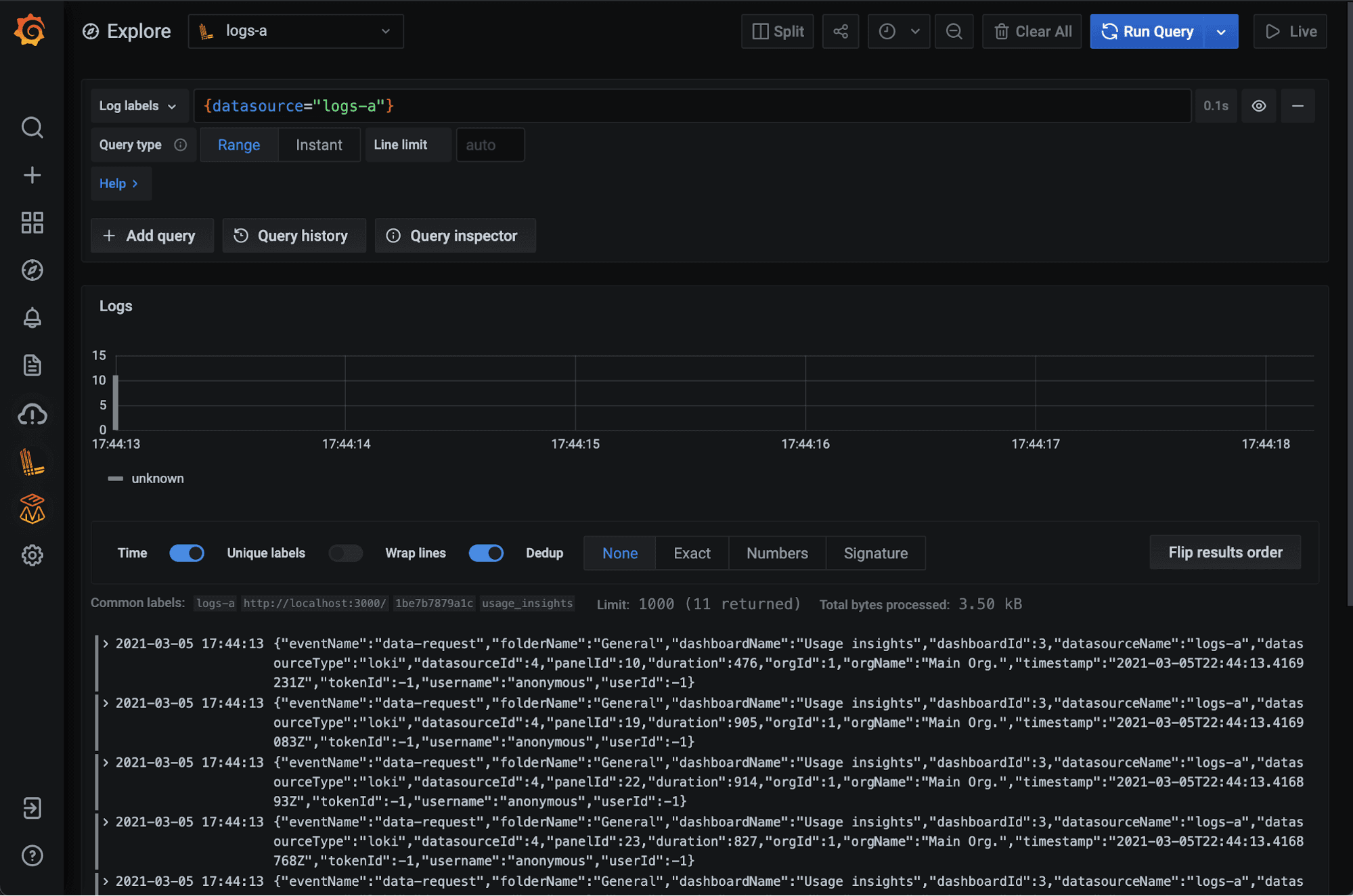Click the eye icon next to the query
The width and height of the screenshot is (1353, 896).
click(1258, 106)
